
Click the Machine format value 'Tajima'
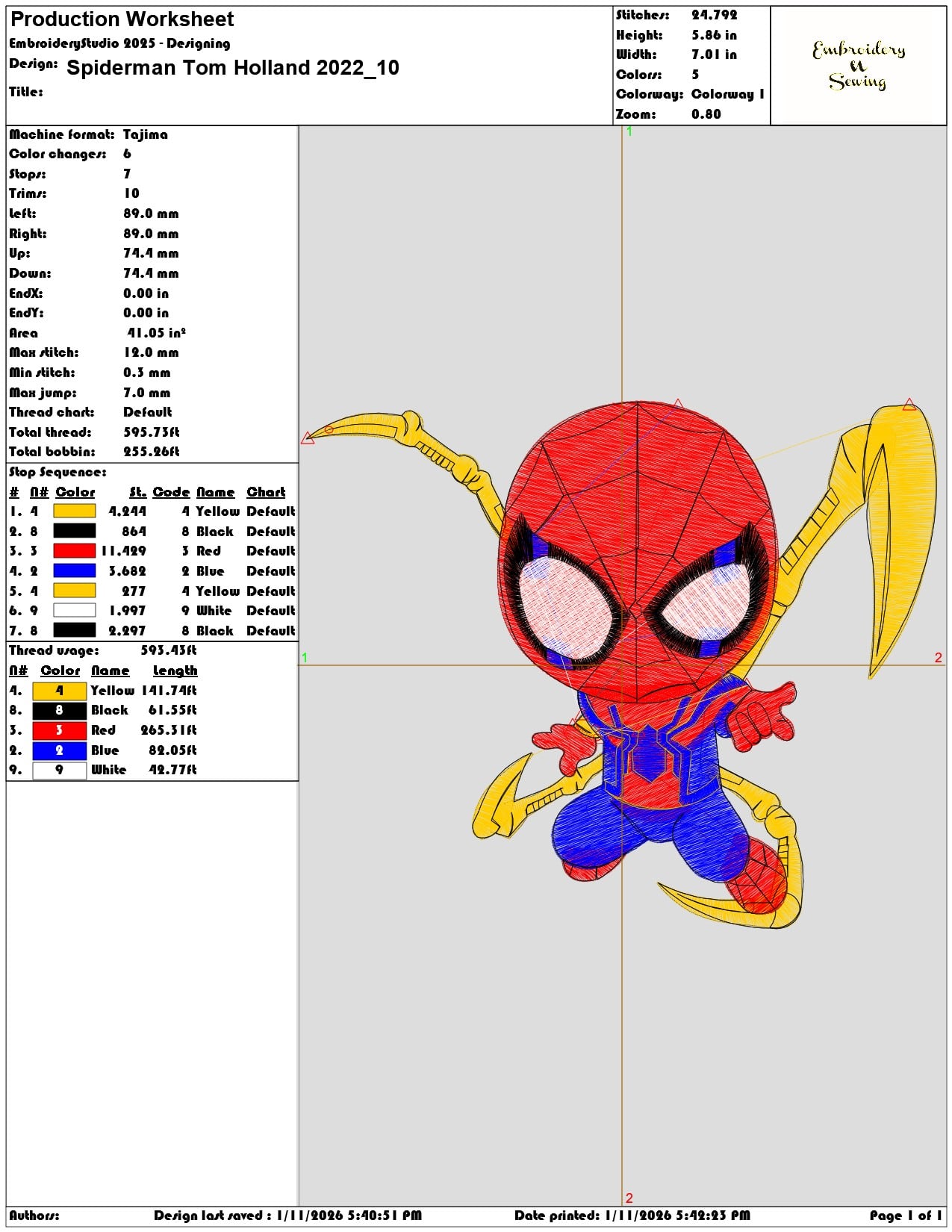click(x=146, y=134)
